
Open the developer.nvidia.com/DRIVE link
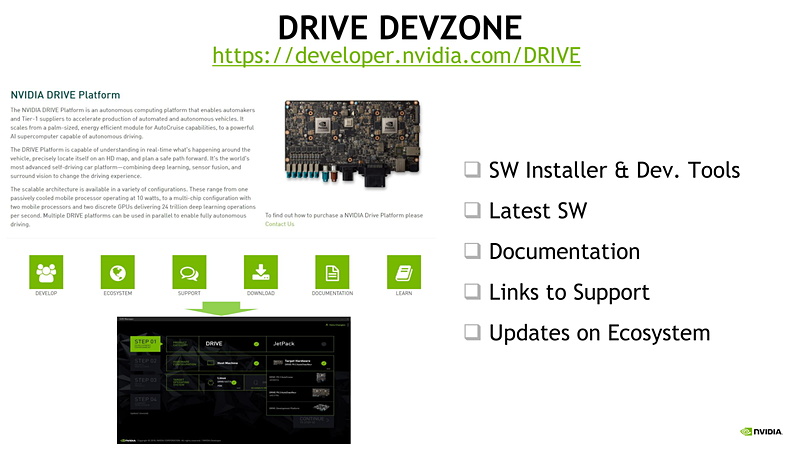tap(396, 55)
